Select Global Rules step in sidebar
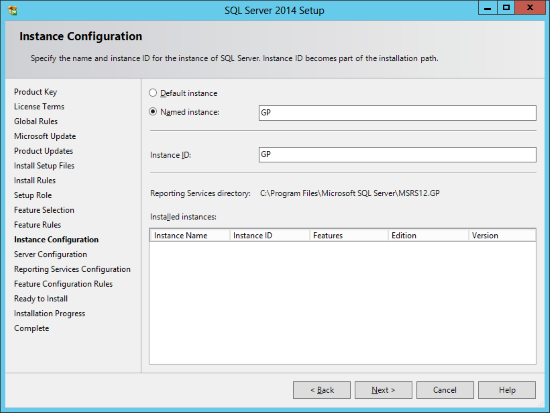550x413 pixels. (36, 121)
